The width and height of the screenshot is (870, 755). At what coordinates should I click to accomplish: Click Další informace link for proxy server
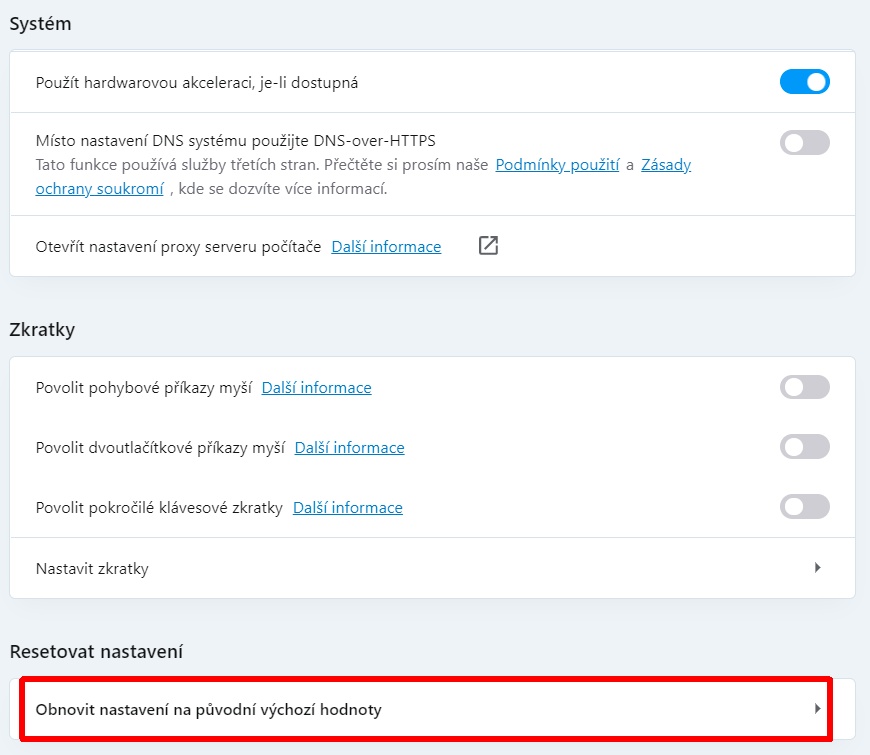386,246
